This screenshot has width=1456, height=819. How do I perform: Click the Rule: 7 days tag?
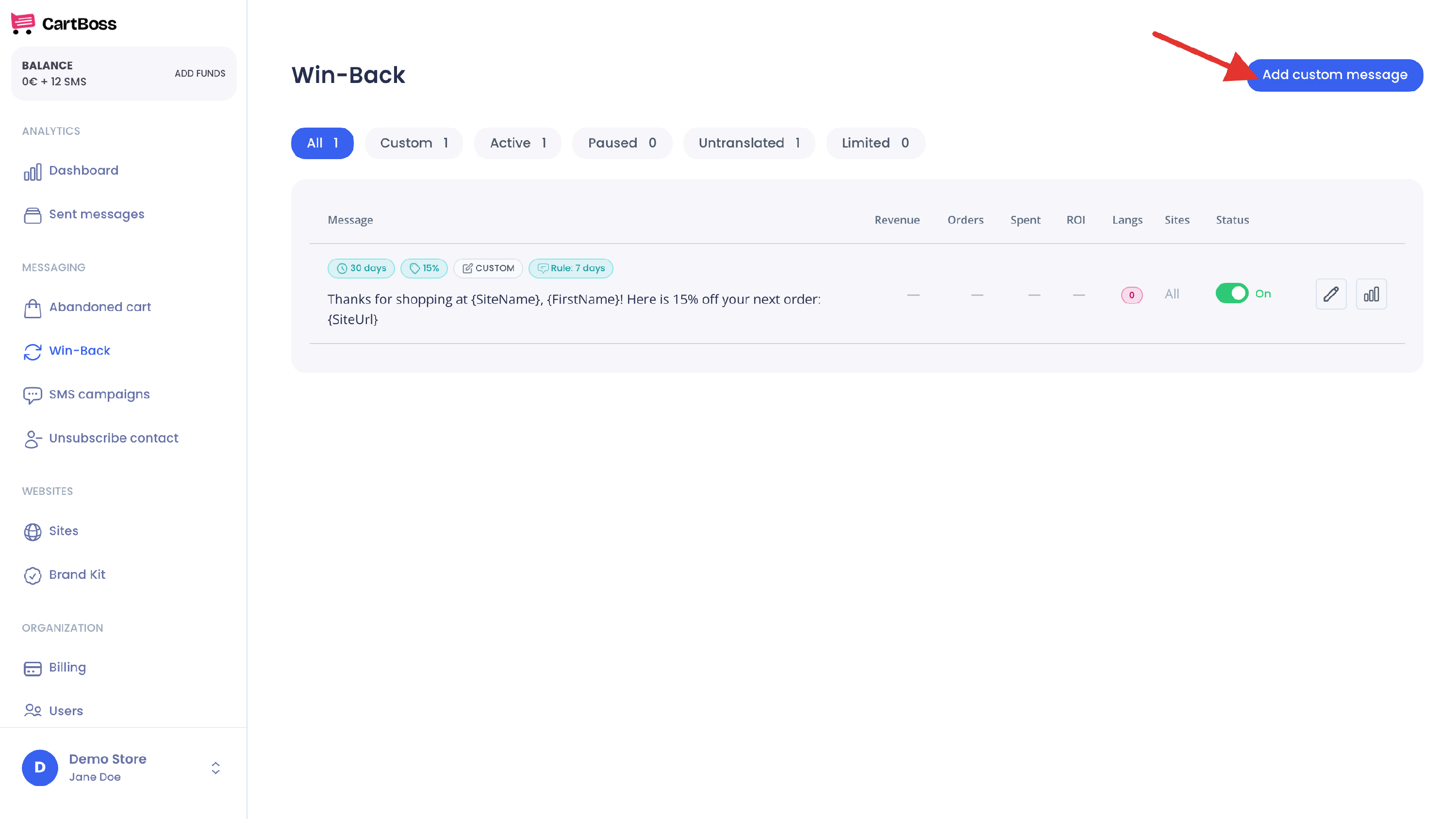pos(571,268)
